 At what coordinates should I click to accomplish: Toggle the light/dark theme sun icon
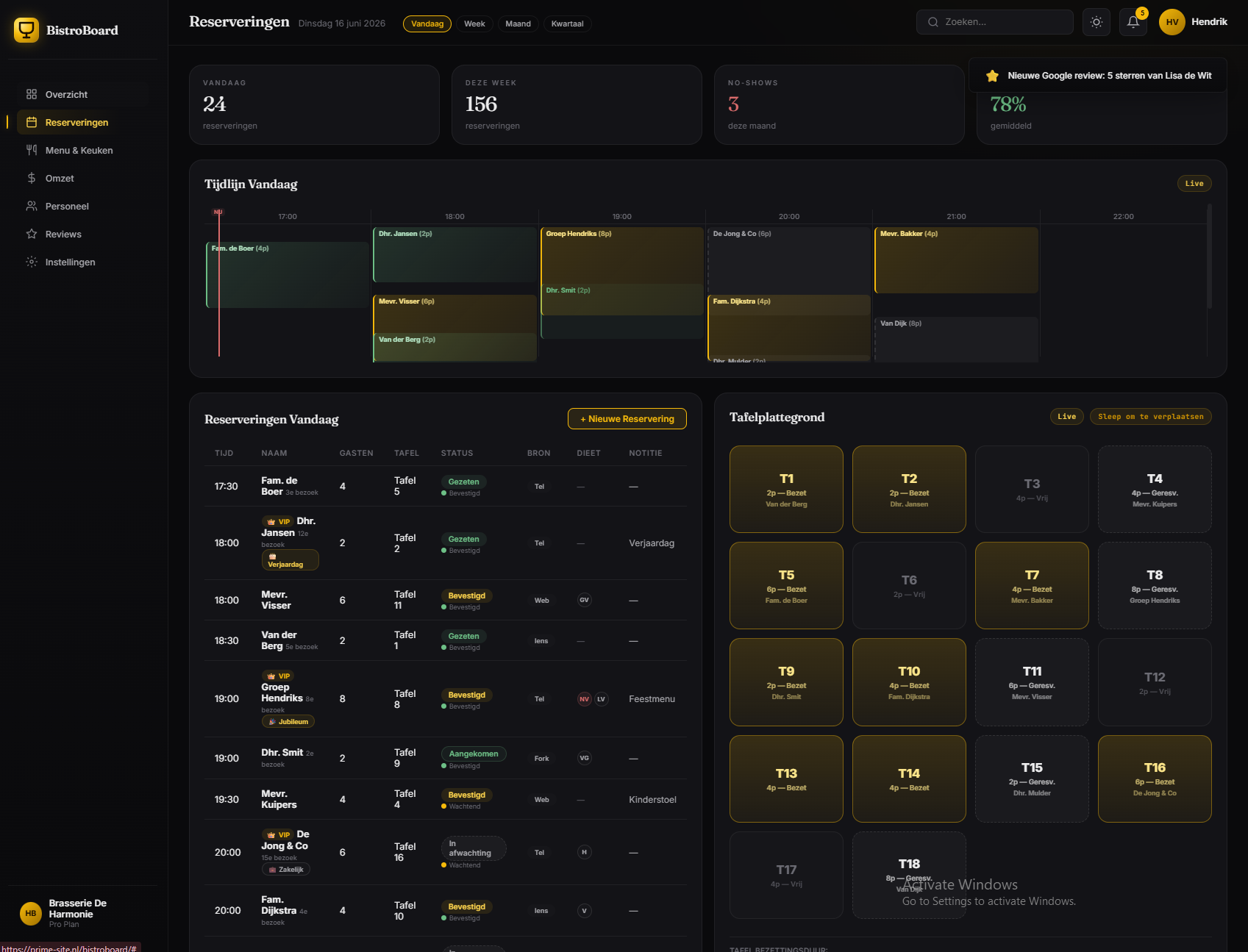click(x=1097, y=22)
